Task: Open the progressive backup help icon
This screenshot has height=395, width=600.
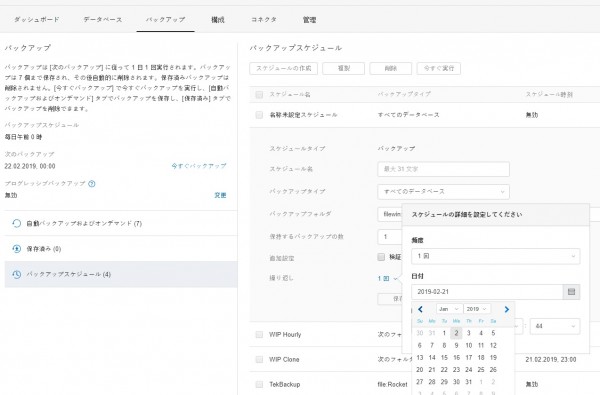Action: pos(92,184)
